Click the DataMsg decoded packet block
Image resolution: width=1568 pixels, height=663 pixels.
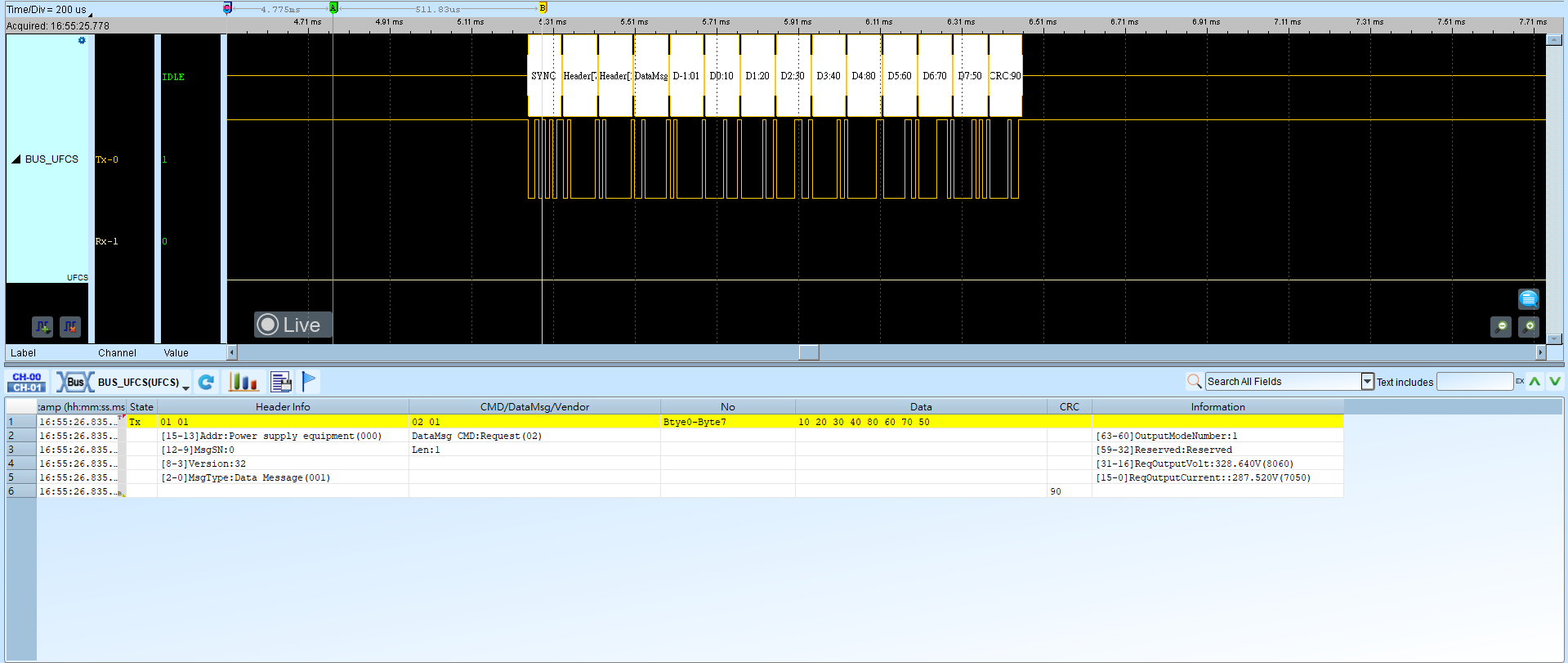coord(651,75)
